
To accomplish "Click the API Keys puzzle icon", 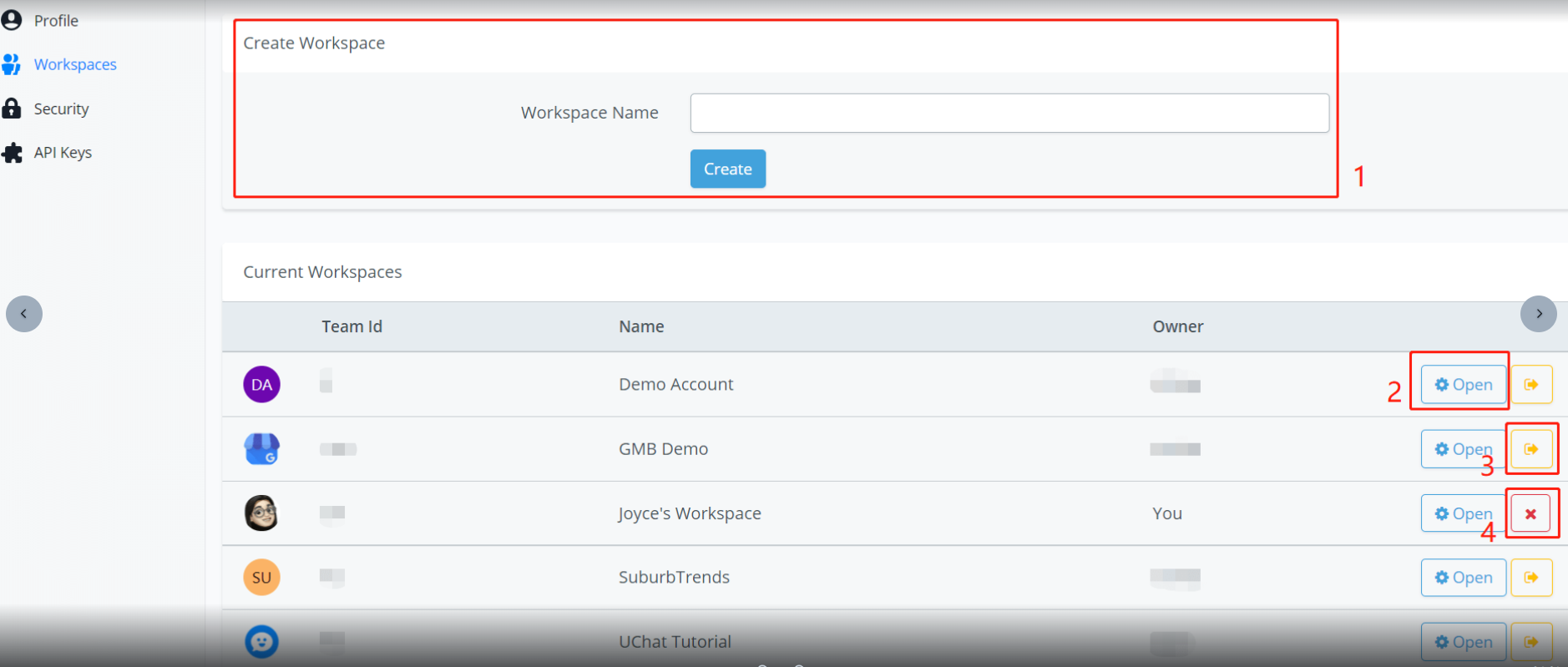I will [12, 153].
